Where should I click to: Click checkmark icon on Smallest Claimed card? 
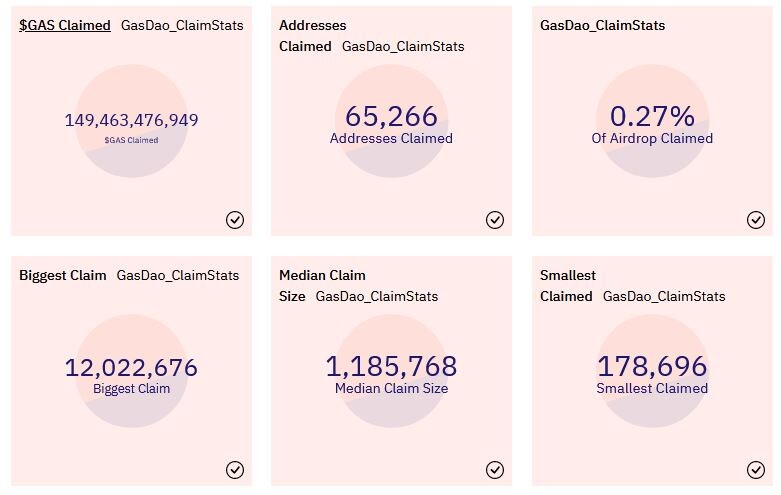pos(756,470)
